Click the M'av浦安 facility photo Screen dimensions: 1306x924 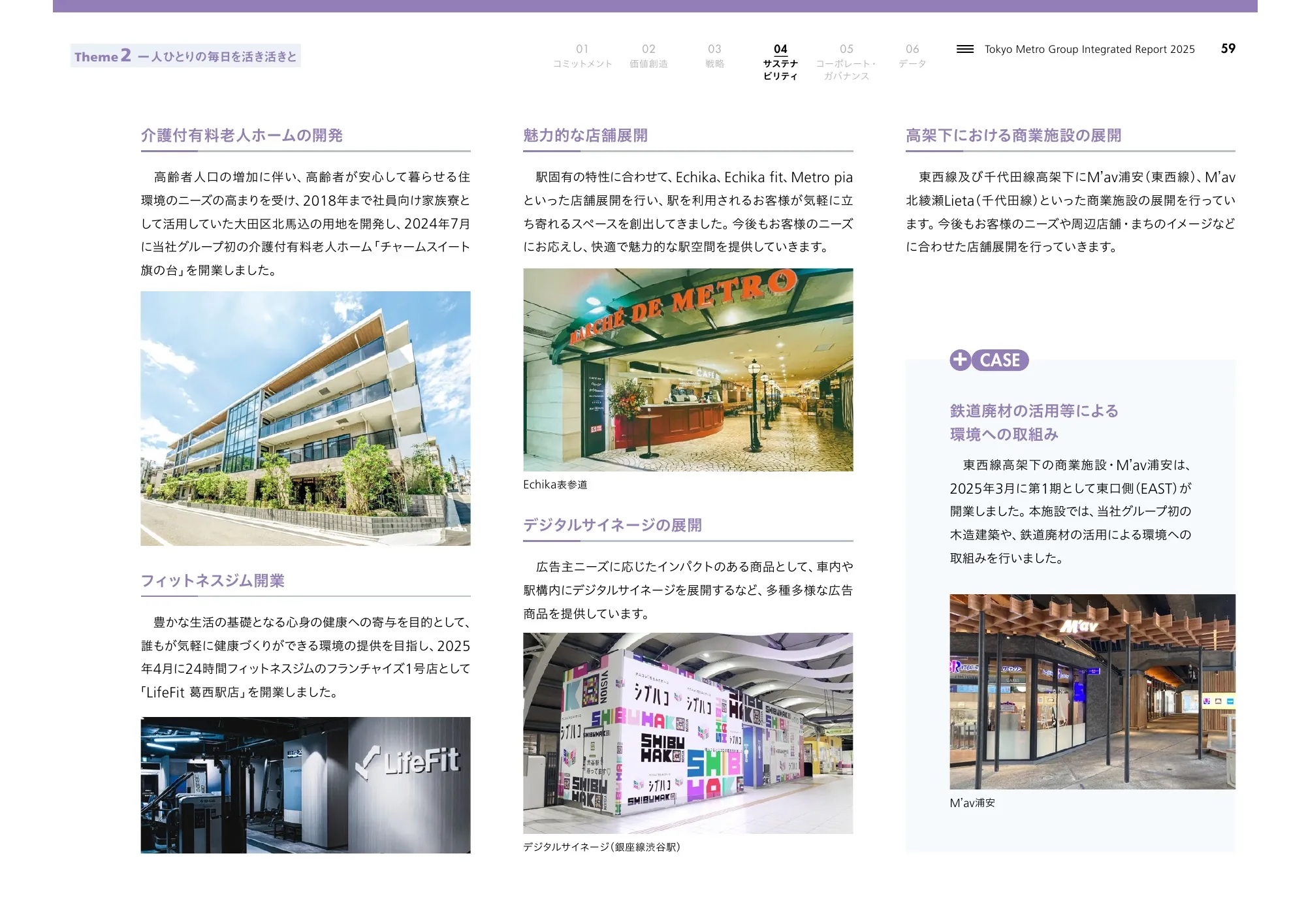1092,692
